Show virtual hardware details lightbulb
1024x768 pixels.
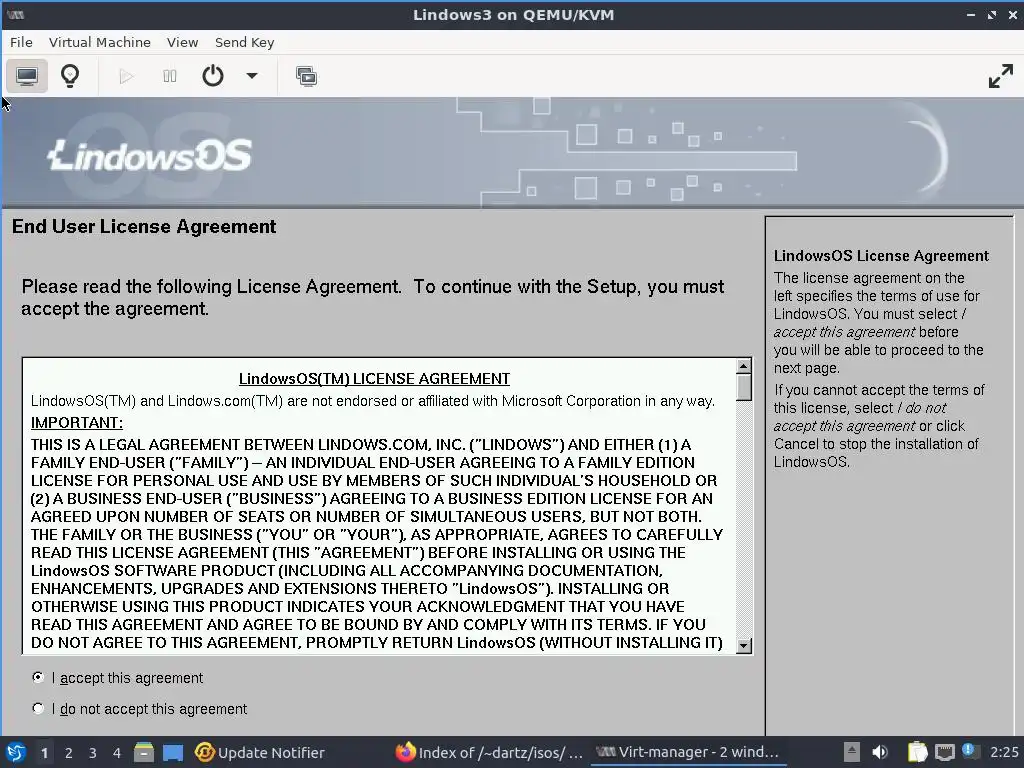pyautogui.click(x=70, y=76)
